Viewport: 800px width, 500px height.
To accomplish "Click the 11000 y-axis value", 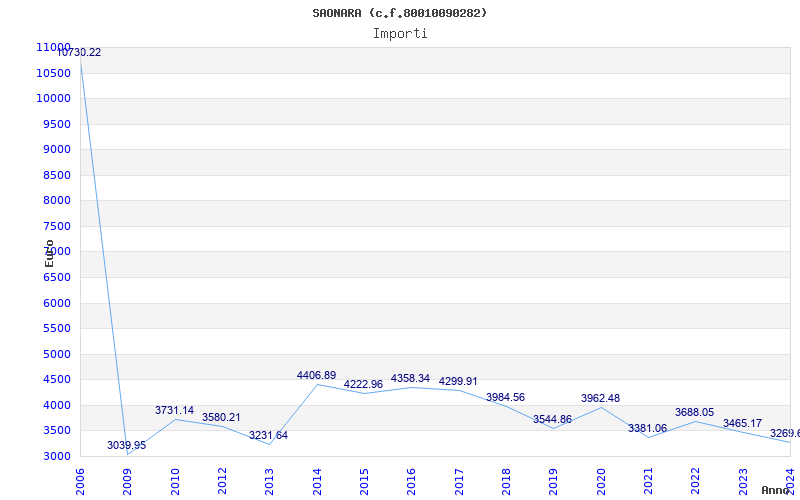I will [53, 47].
